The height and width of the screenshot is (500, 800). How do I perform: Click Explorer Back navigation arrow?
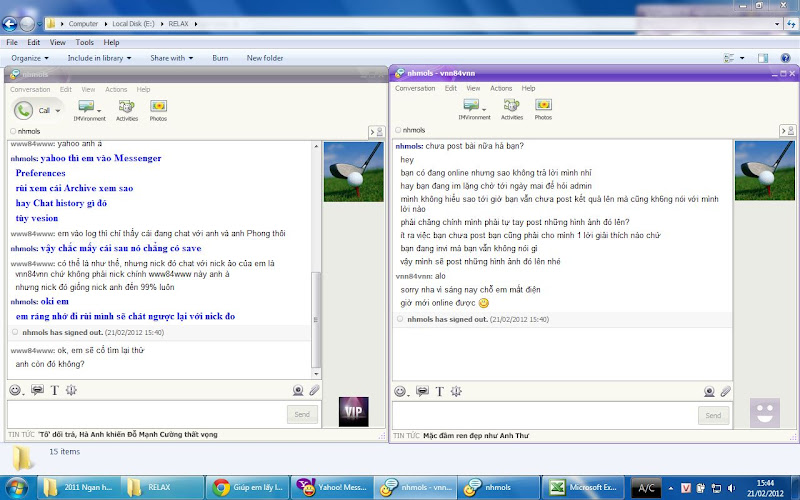pyautogui.click(x=10, y=23)
